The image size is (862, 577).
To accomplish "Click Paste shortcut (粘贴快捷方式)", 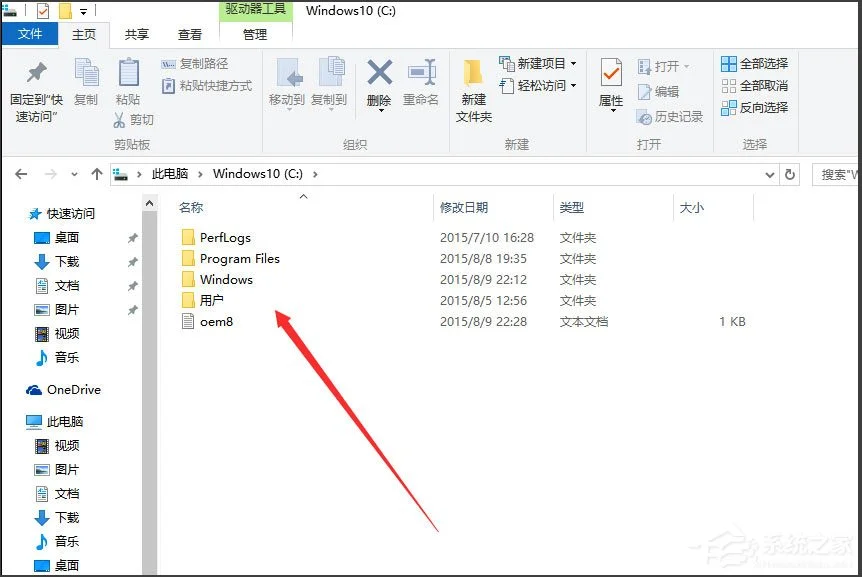I will [207, 86].
